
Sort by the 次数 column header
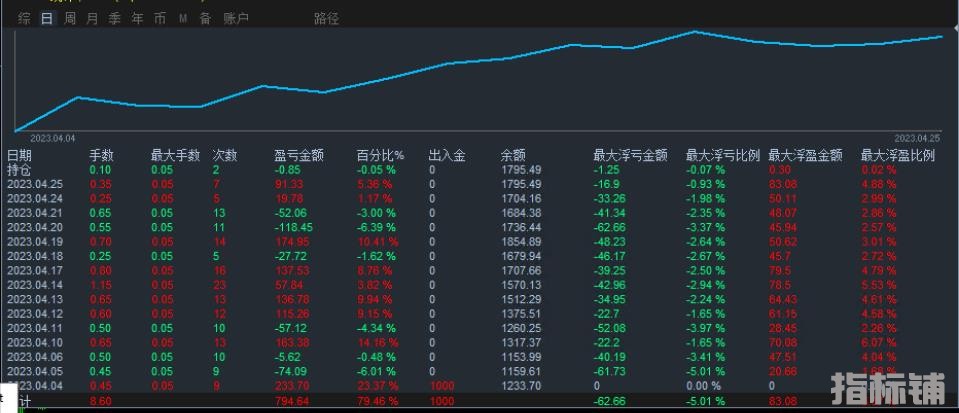(x=224, y=155)
